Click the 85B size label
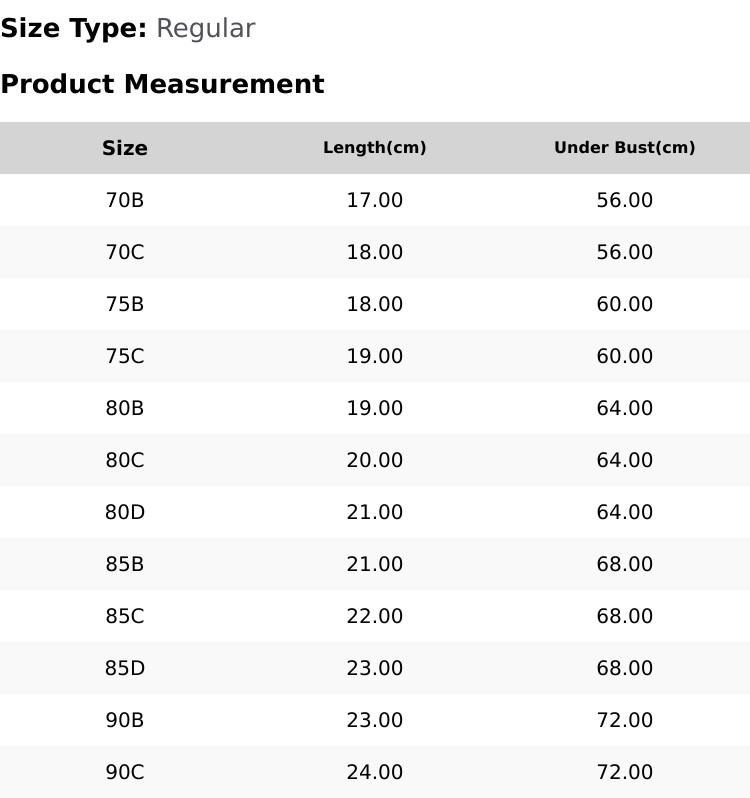The height and width of the screenshot is (798, 750). point(125,564)
